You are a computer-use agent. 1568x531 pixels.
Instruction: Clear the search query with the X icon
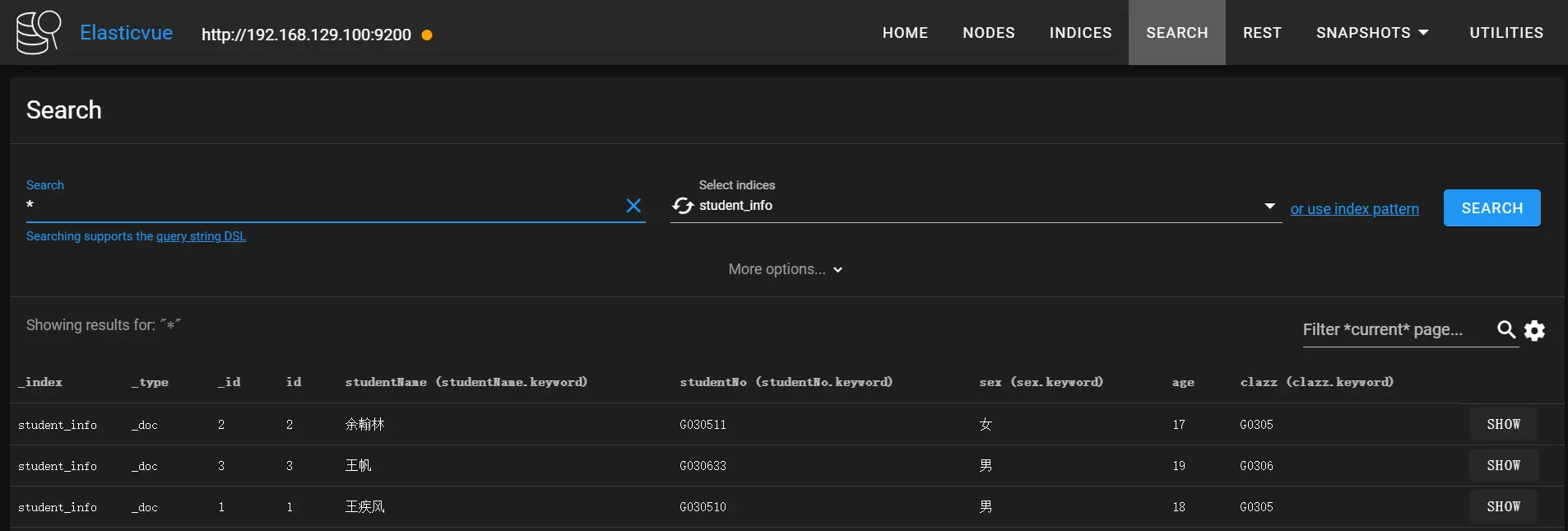[x=633, y=206]
